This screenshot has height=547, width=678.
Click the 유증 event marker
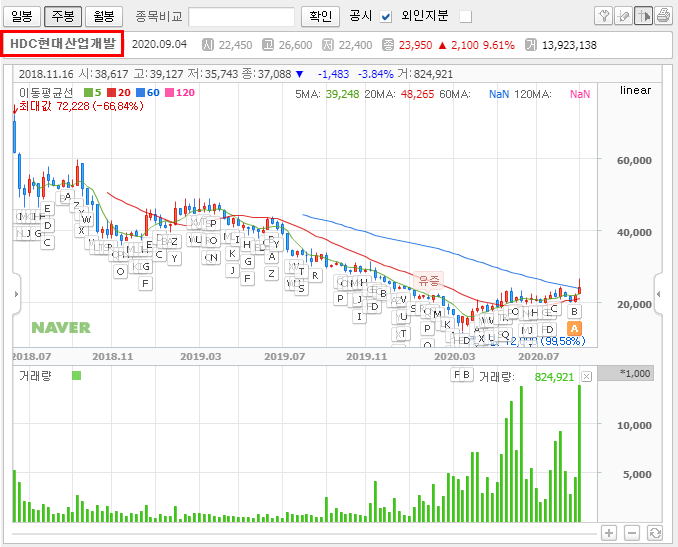click(429, 281)
